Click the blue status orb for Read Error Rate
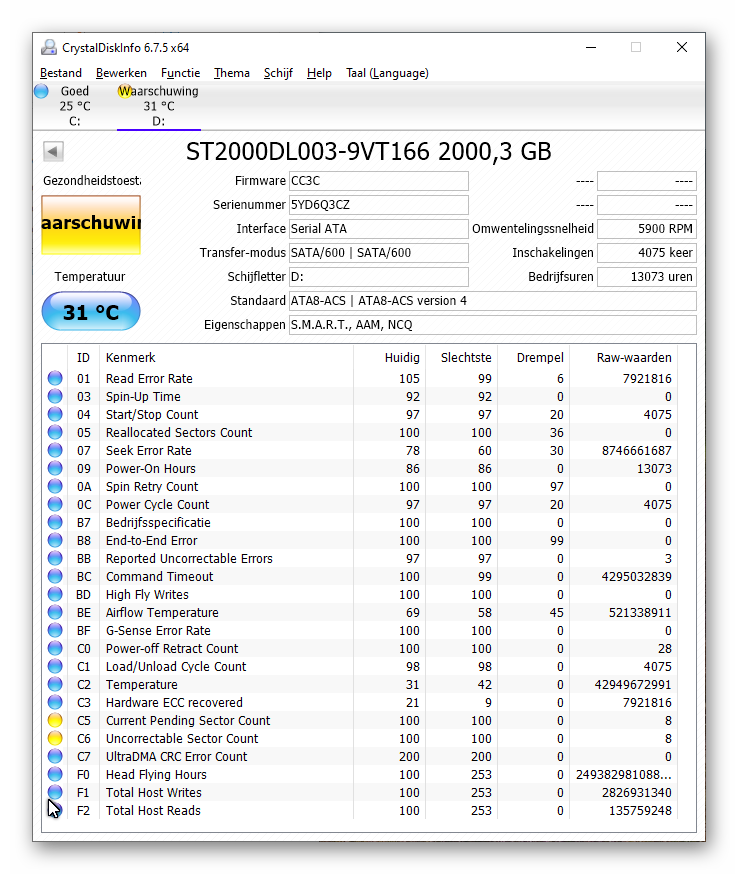This screenshot has height=874, width=738. point(55,379)
